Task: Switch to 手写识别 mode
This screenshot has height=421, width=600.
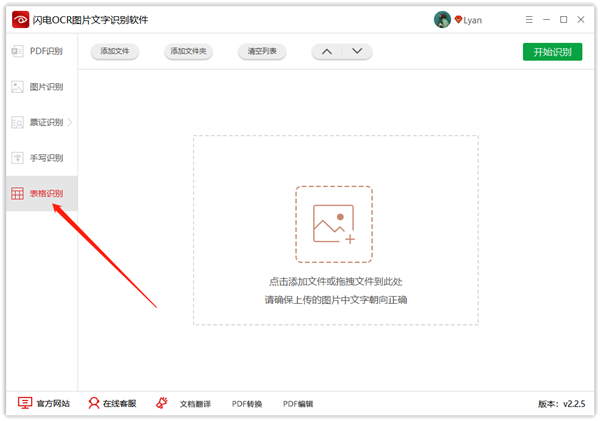Action: (42, 158)
